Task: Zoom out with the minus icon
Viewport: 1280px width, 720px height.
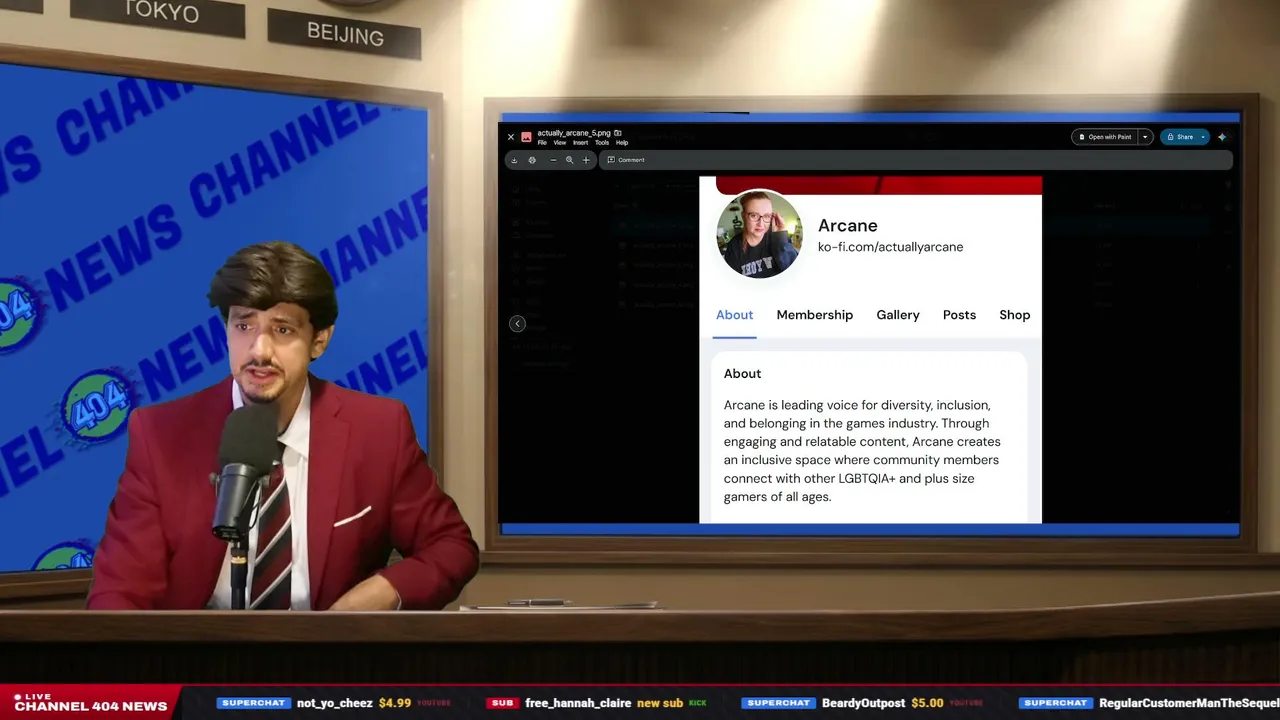Action: pyautogui.click(x=553, y=160)
